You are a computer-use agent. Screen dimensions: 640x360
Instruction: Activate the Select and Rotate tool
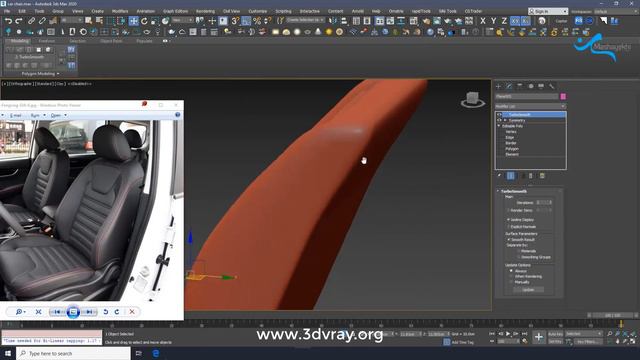[x=144, y=21]
